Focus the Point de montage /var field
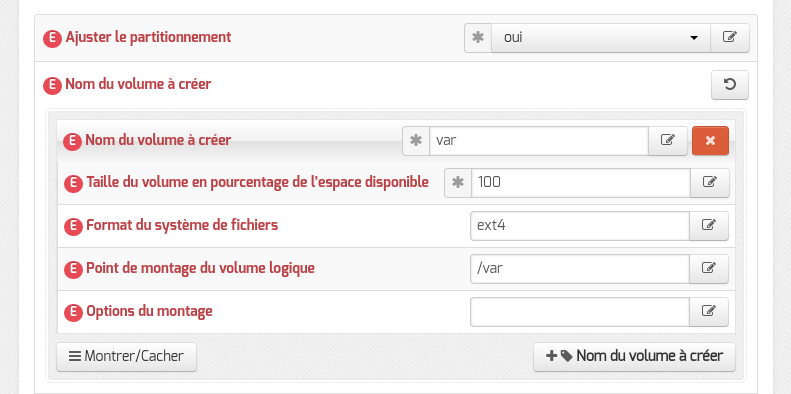 [580, 269]
